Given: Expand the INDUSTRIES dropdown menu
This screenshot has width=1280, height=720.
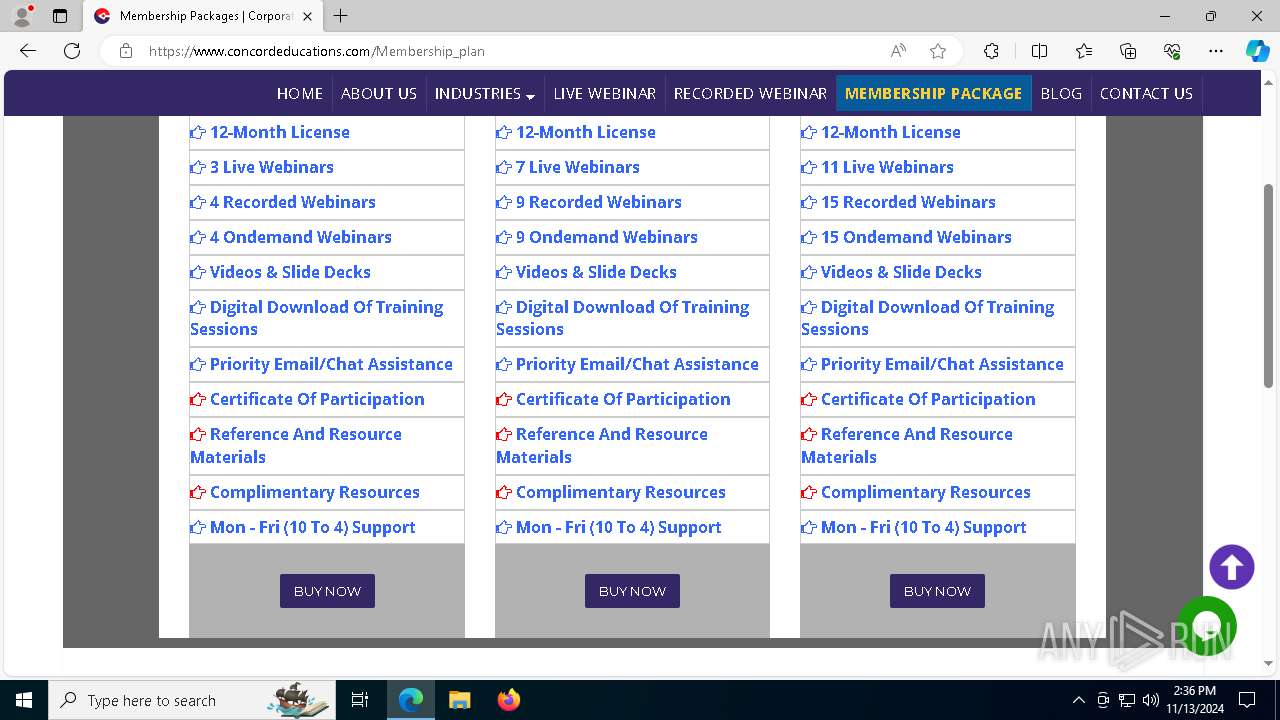Looking at the screenshot, I should (x=485, y=93).
